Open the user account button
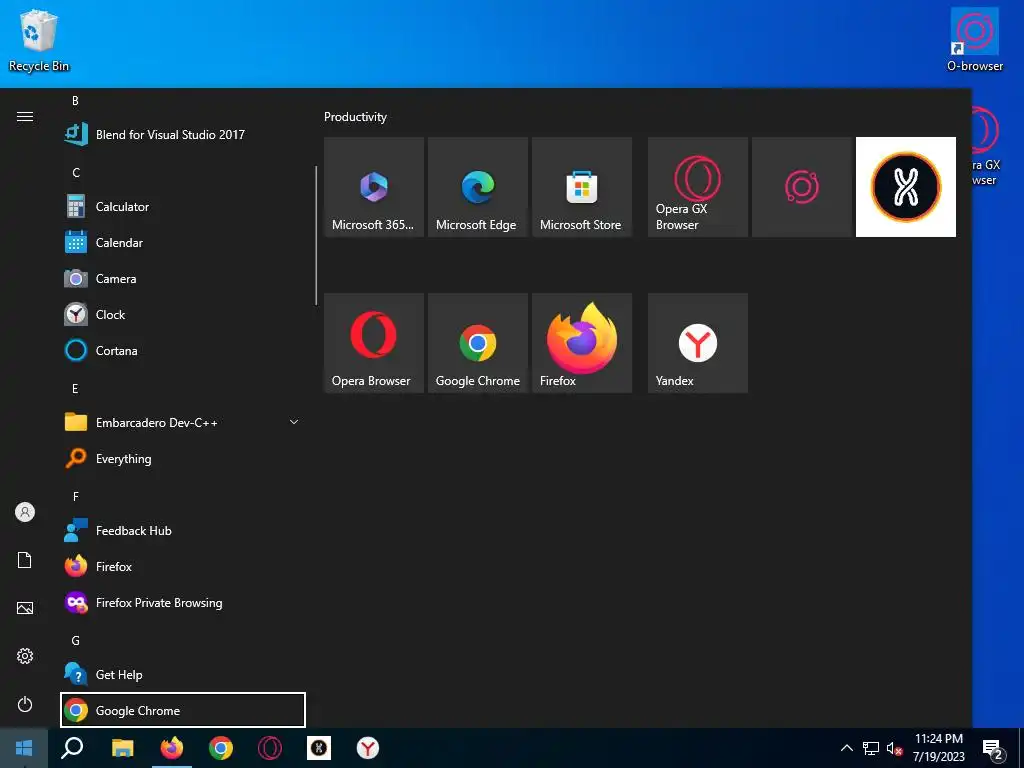The image size is (1024, 768). (25, 512)
